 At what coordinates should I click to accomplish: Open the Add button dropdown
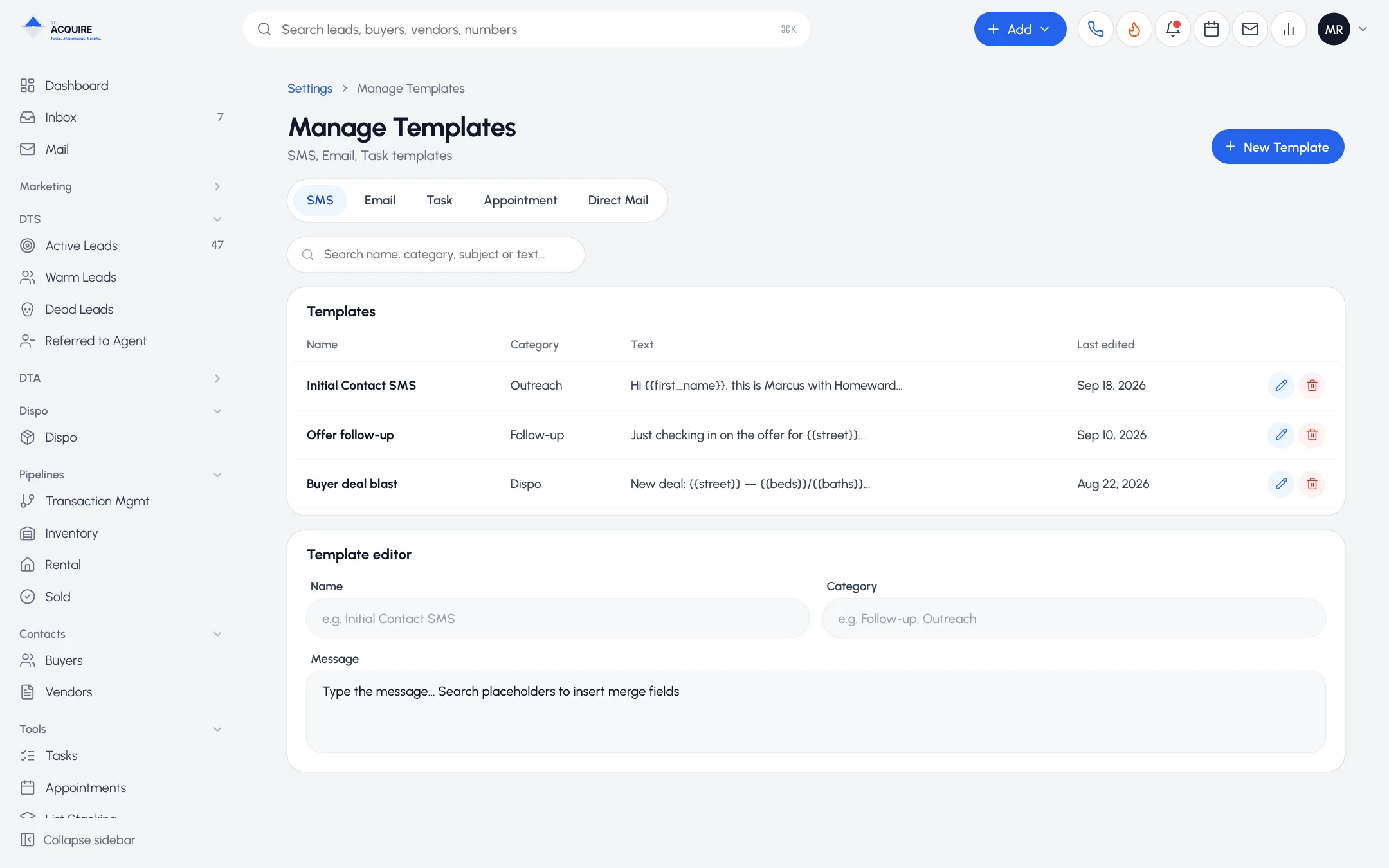1020,29
